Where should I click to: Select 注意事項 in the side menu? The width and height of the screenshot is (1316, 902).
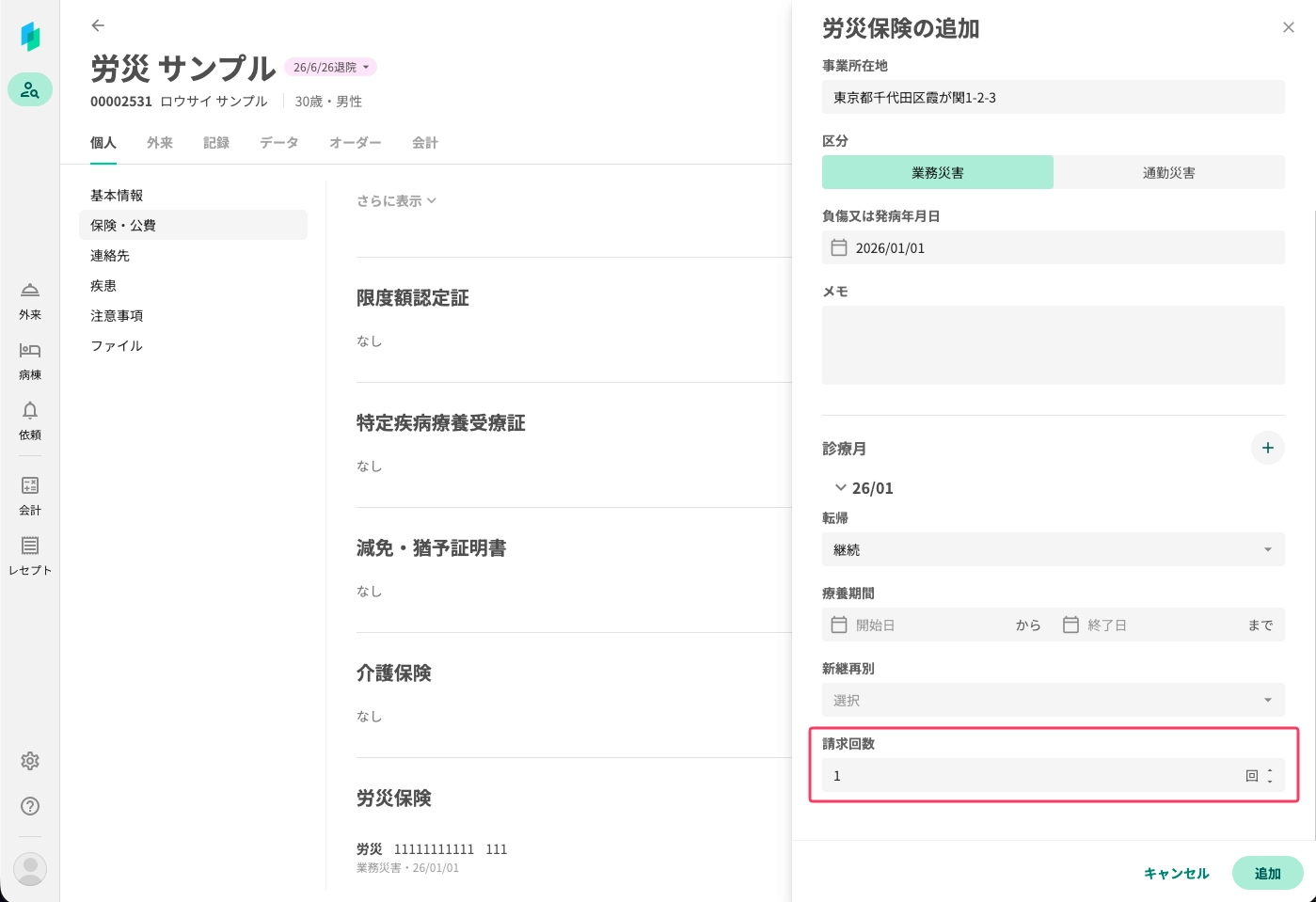point(193,315)
